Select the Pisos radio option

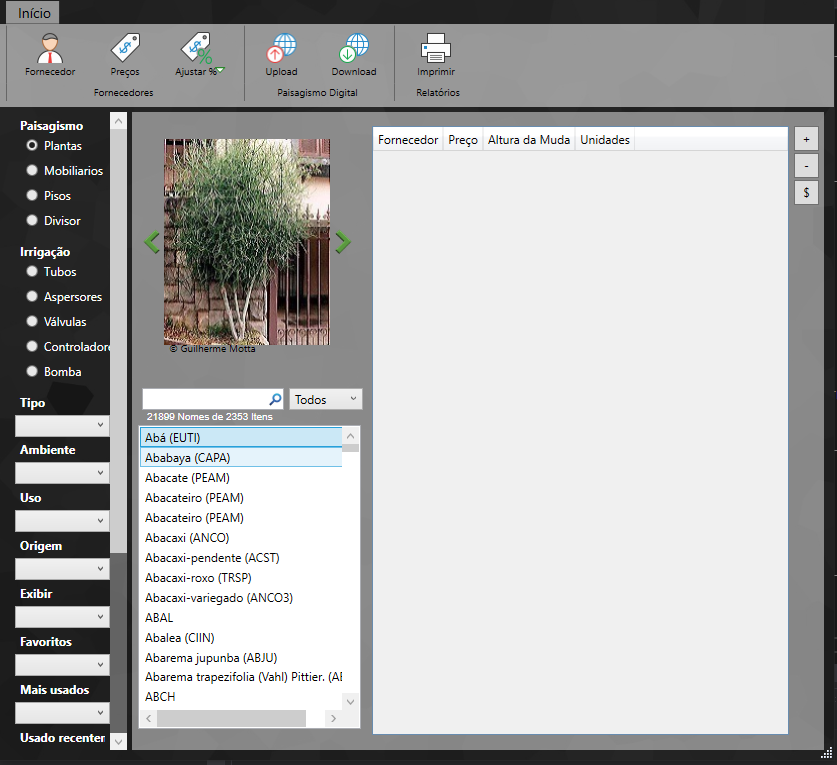[x=32, y=196]
